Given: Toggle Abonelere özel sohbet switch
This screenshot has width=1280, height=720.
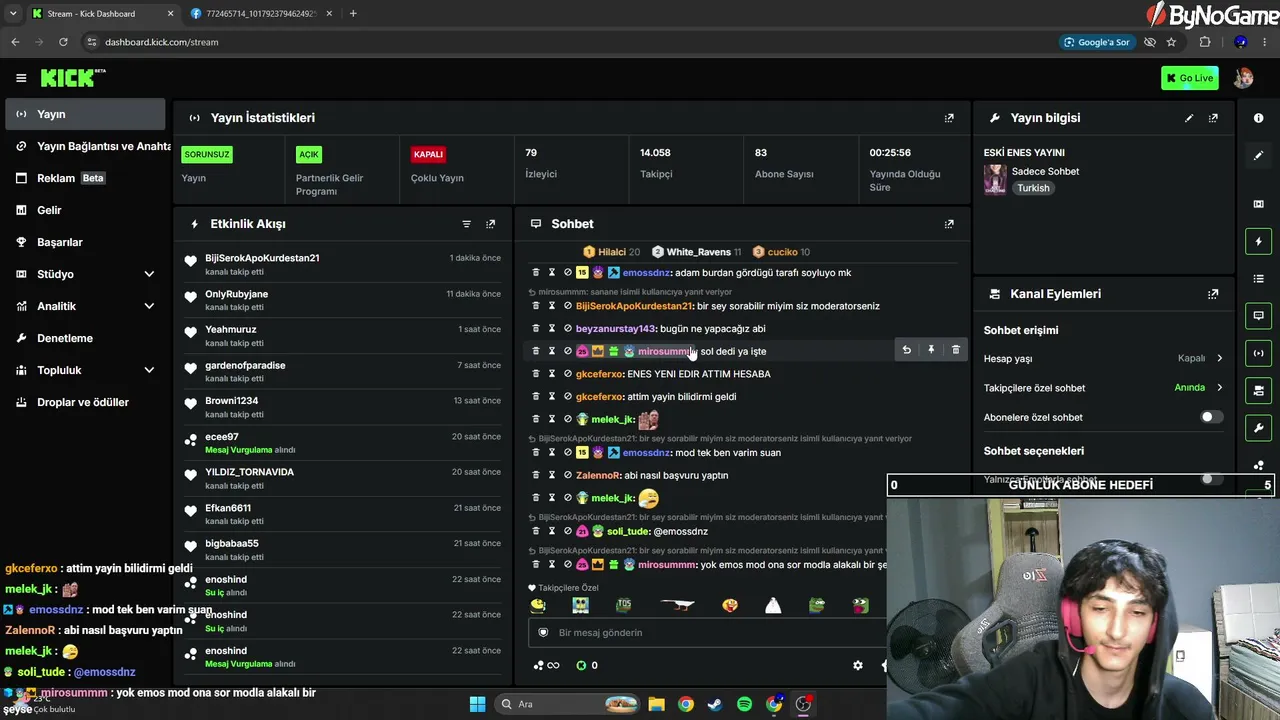Looking at the screenshot, I should point(1211,417).
